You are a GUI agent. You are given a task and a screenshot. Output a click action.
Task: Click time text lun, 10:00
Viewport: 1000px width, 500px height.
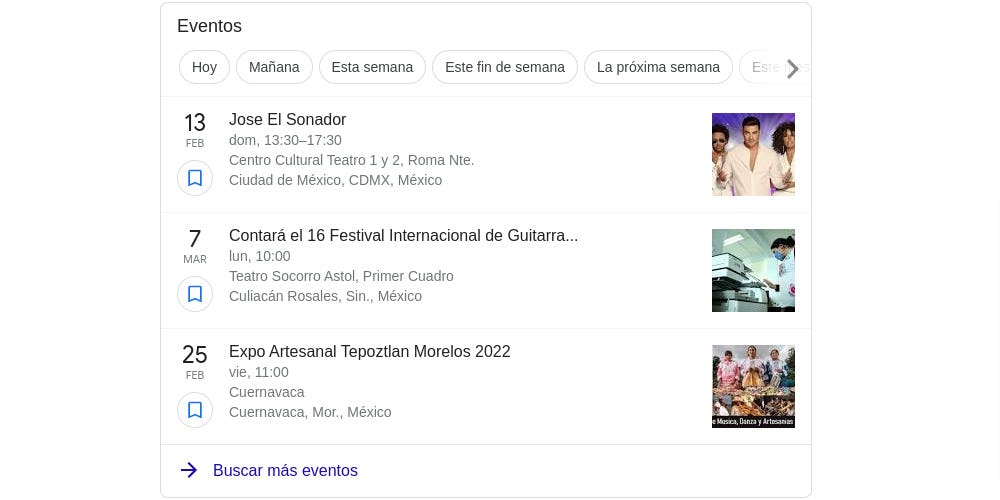pyautogui.click(x=260, y=256)
